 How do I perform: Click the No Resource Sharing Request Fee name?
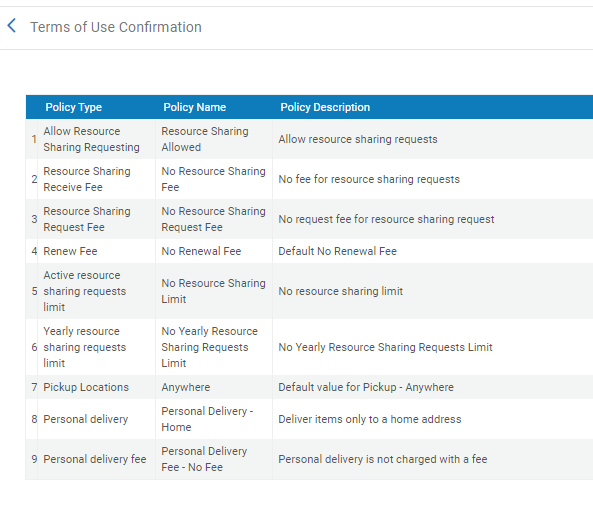pos(213,219)
